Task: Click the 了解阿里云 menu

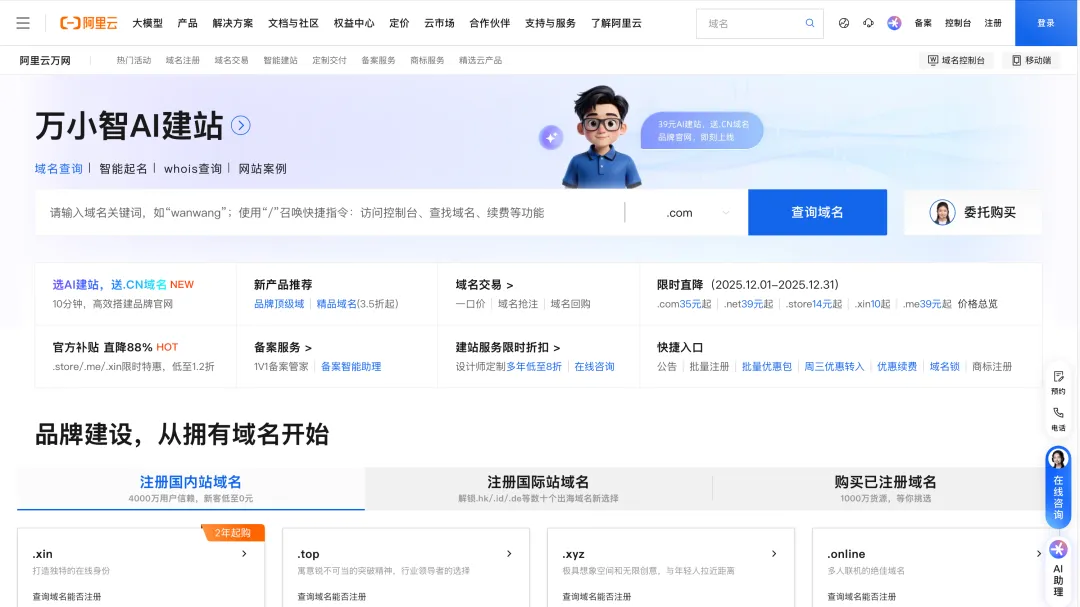Action: [x=616, y=23]
